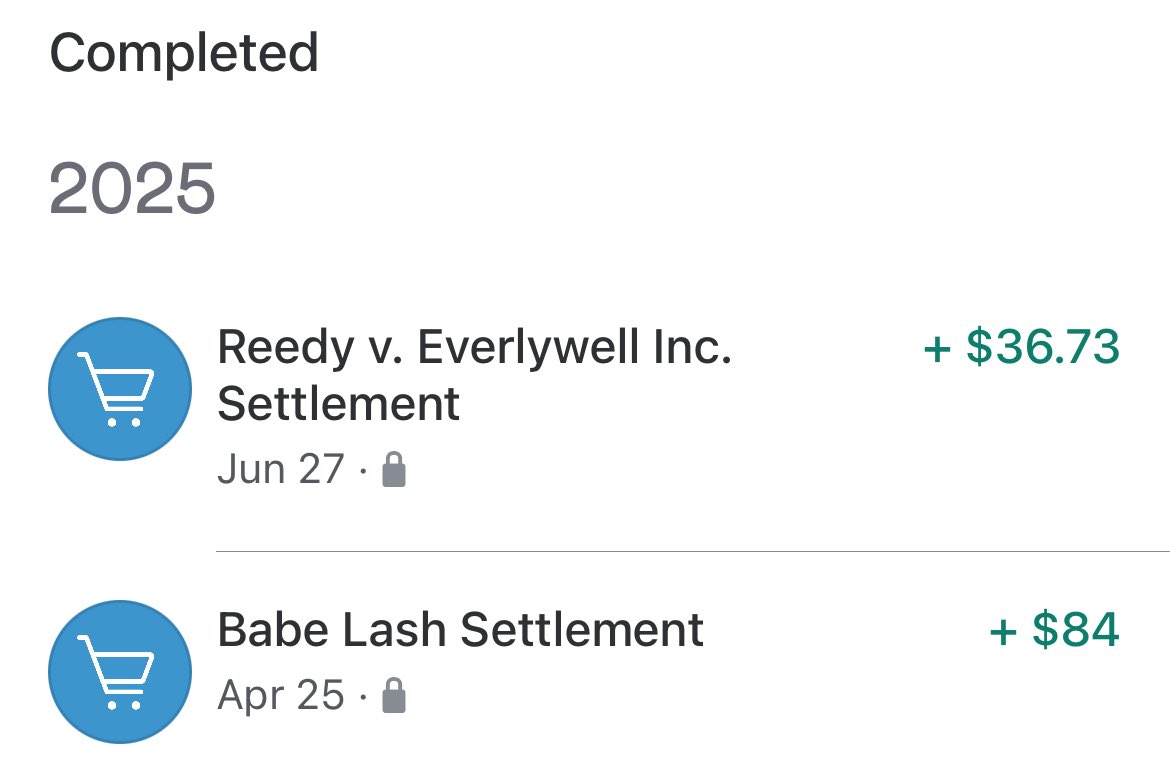Click the divider line between transactions
Image resolution: width=1170 pixels, height=776 pixels.
692,551
